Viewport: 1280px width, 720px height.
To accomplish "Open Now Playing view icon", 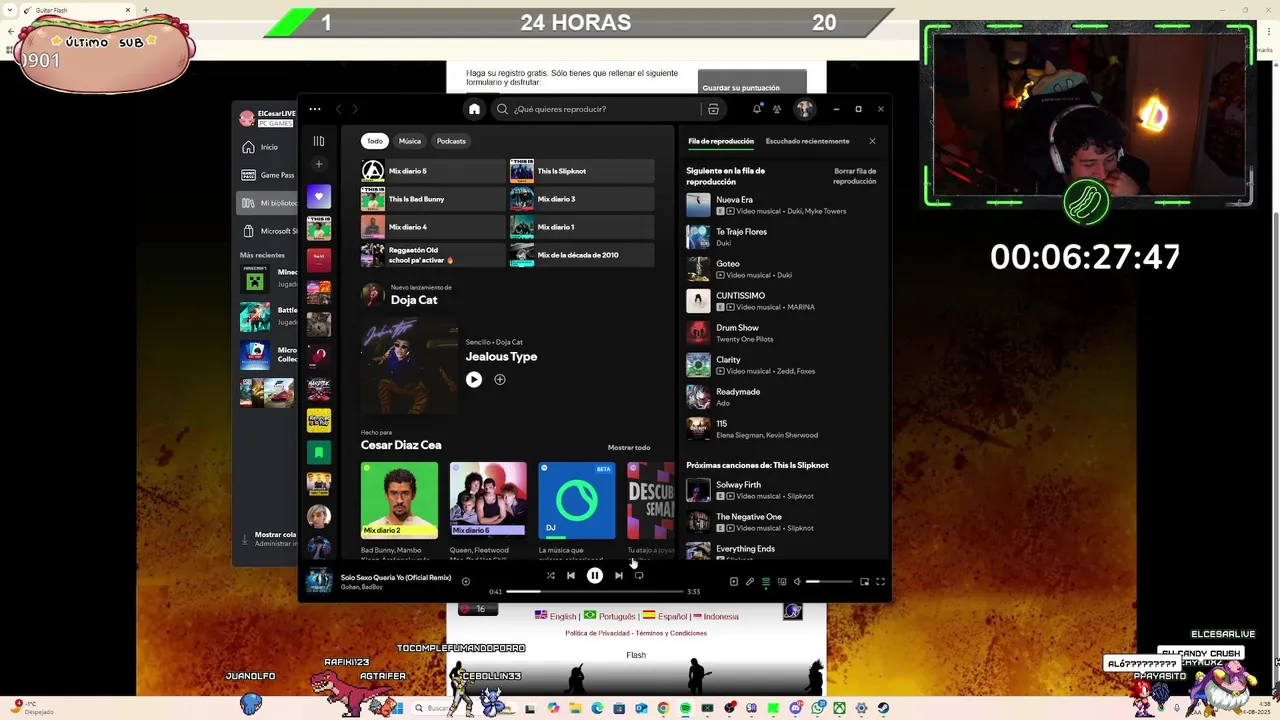I will [x=733, y=581].
